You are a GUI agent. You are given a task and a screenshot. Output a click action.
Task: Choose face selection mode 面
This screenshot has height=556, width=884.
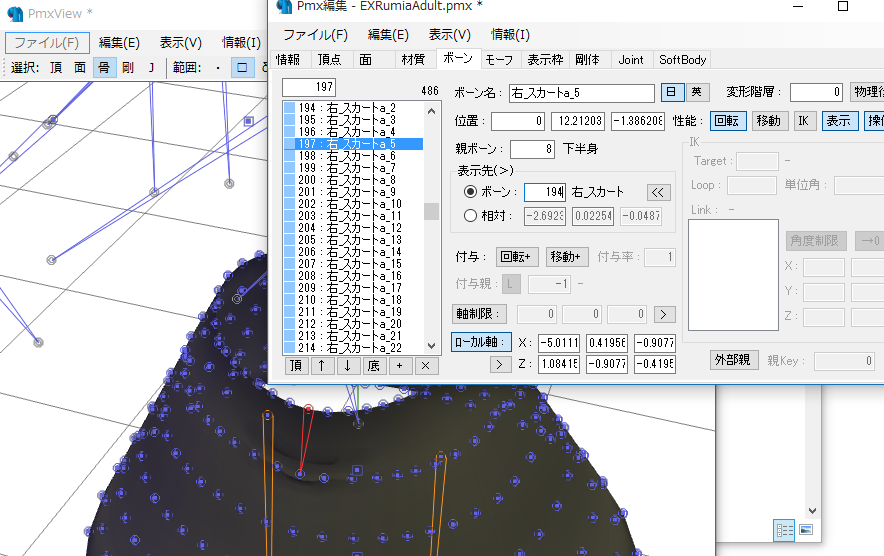click(80, 68)
